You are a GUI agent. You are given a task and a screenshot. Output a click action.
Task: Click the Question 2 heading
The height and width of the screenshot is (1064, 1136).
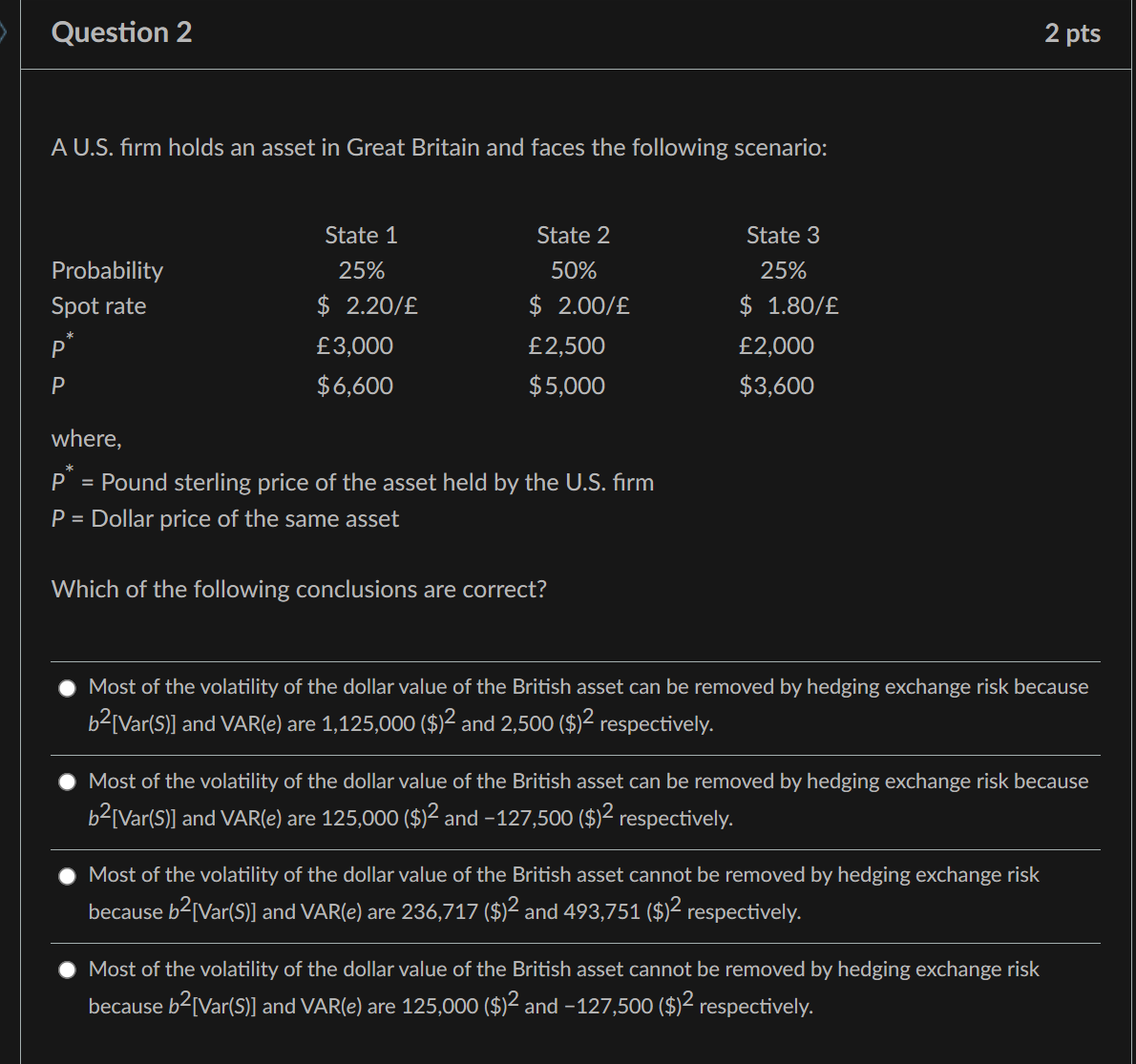(121, 32)
